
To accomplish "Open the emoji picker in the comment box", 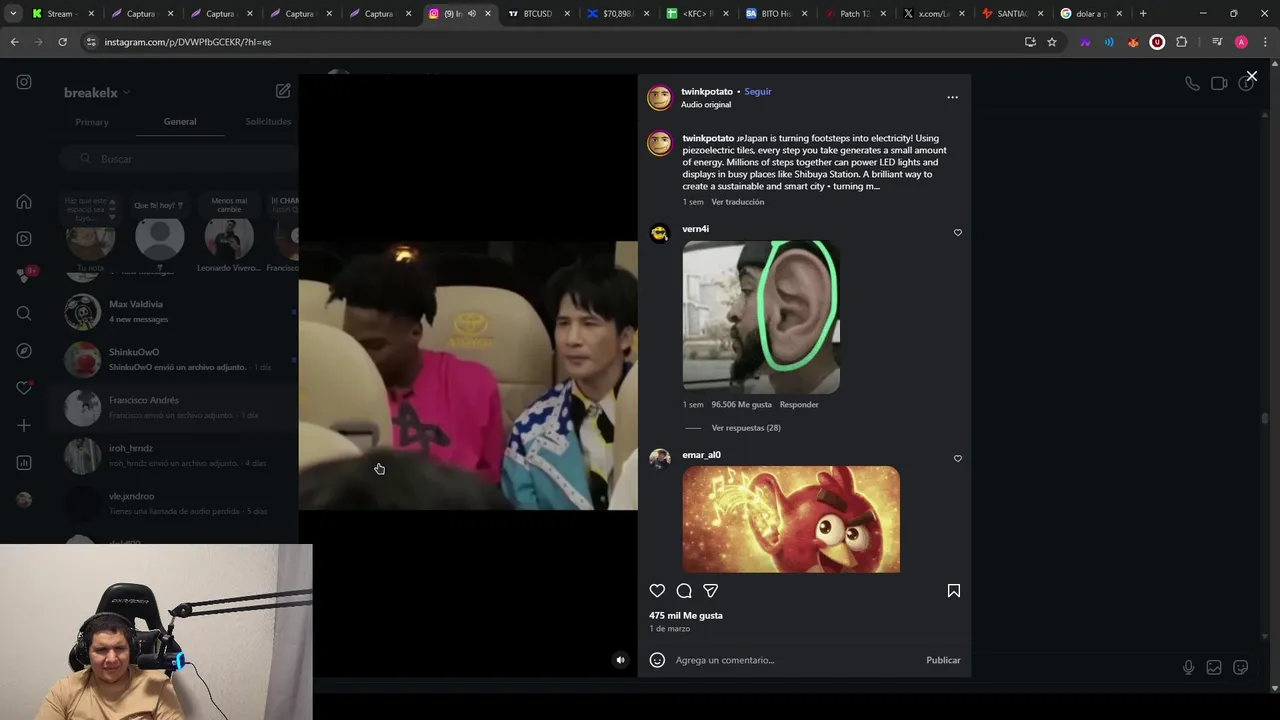I will [657, 660].
